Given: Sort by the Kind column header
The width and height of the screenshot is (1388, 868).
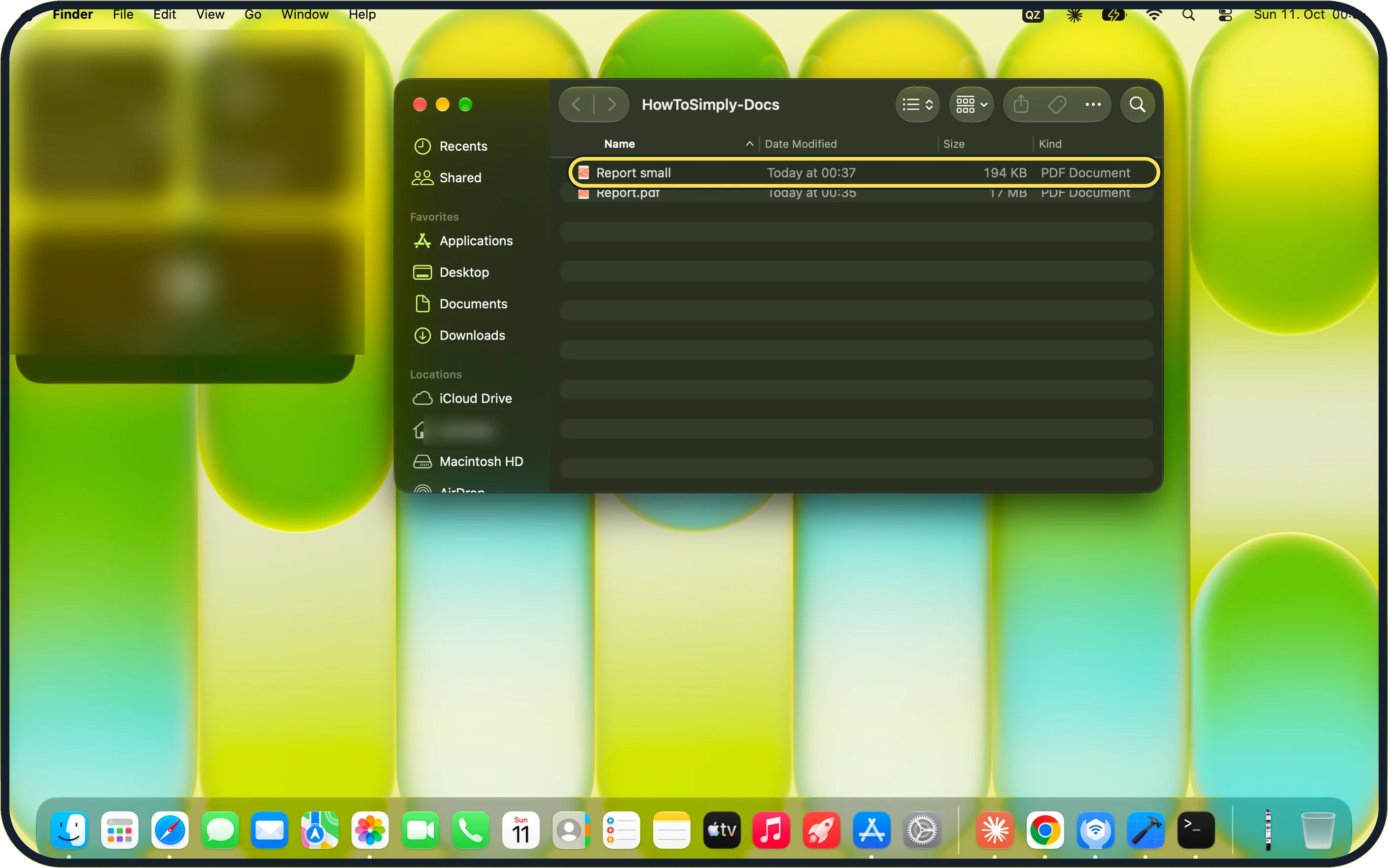Looking at the screenshot, I should tap(1050, 144).
